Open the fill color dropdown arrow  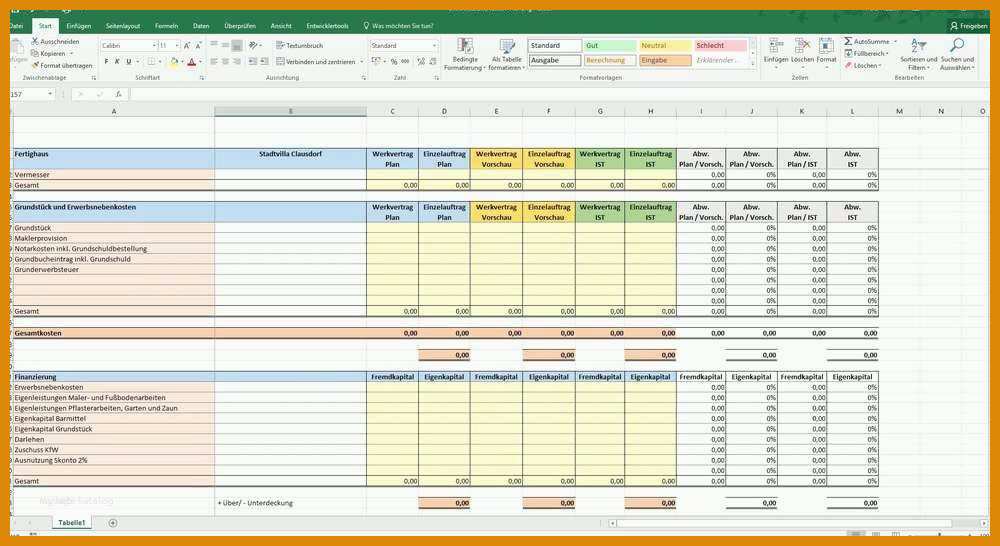(182, 62)
